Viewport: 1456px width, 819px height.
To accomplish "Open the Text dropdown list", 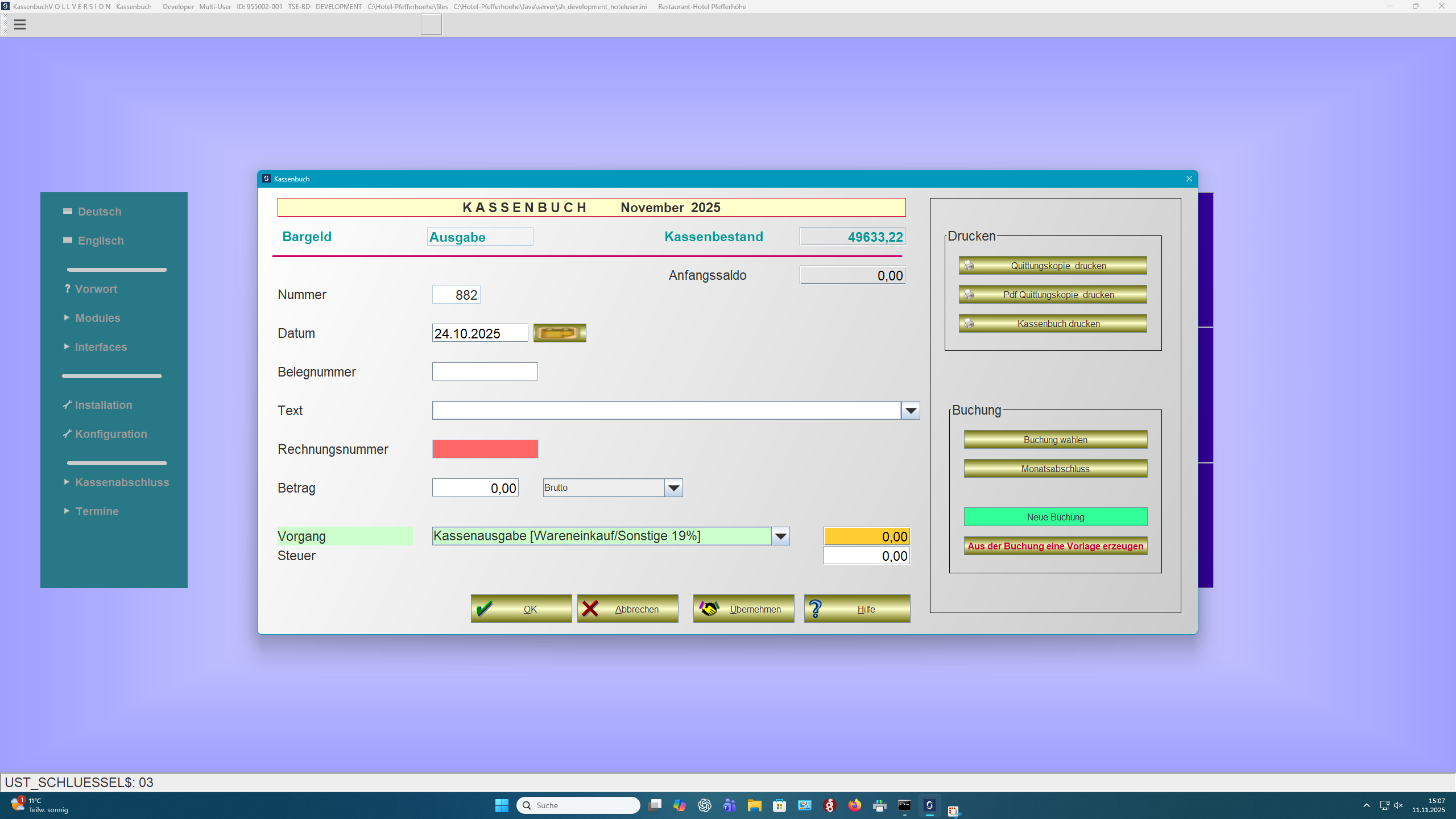I will (x=911, y=410).
